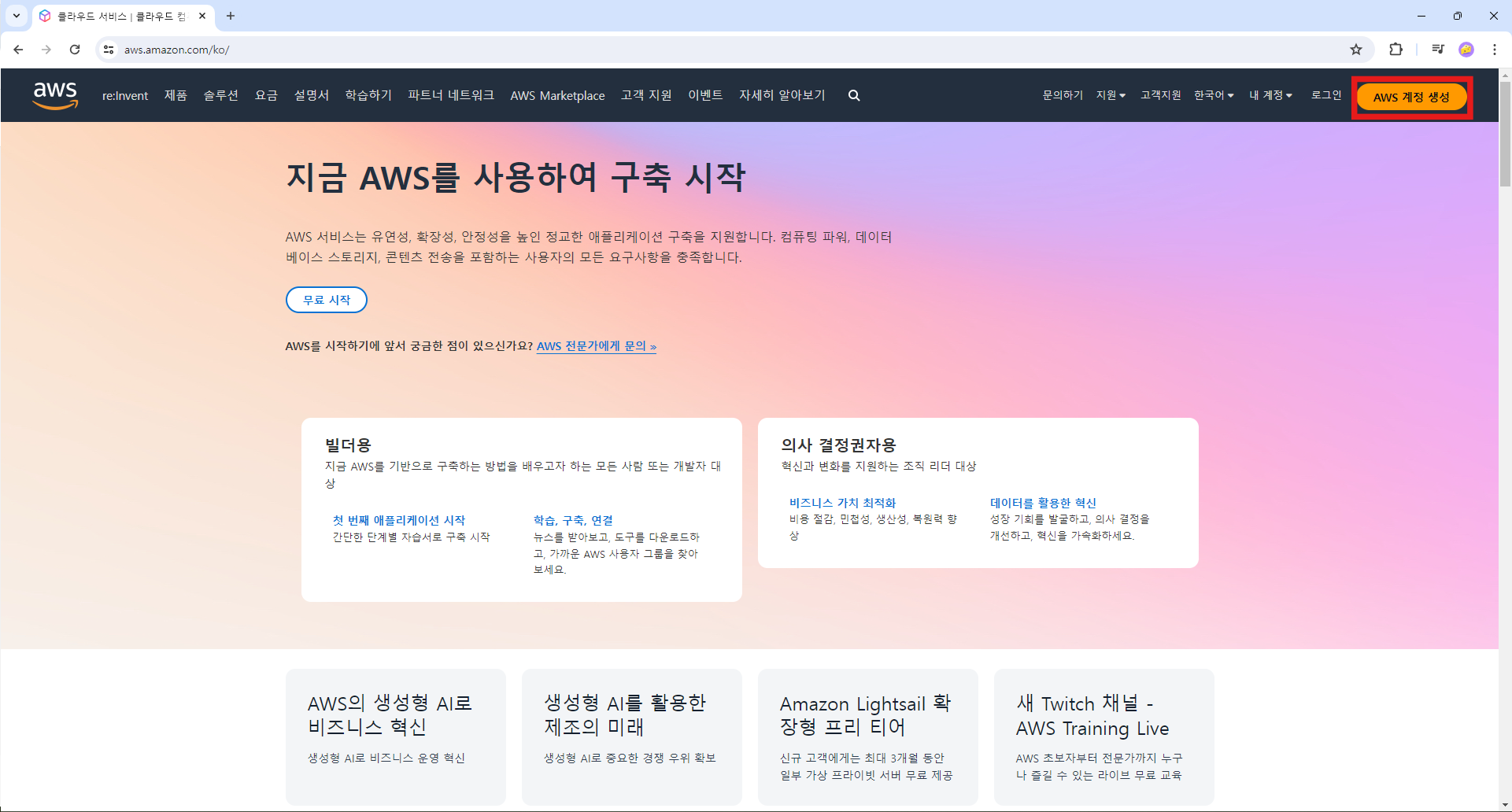Expand the 지원 dropdown menu
The height and width of the screenshot is (812, 1512).
pyautogui.click(x=1111, y=95)
